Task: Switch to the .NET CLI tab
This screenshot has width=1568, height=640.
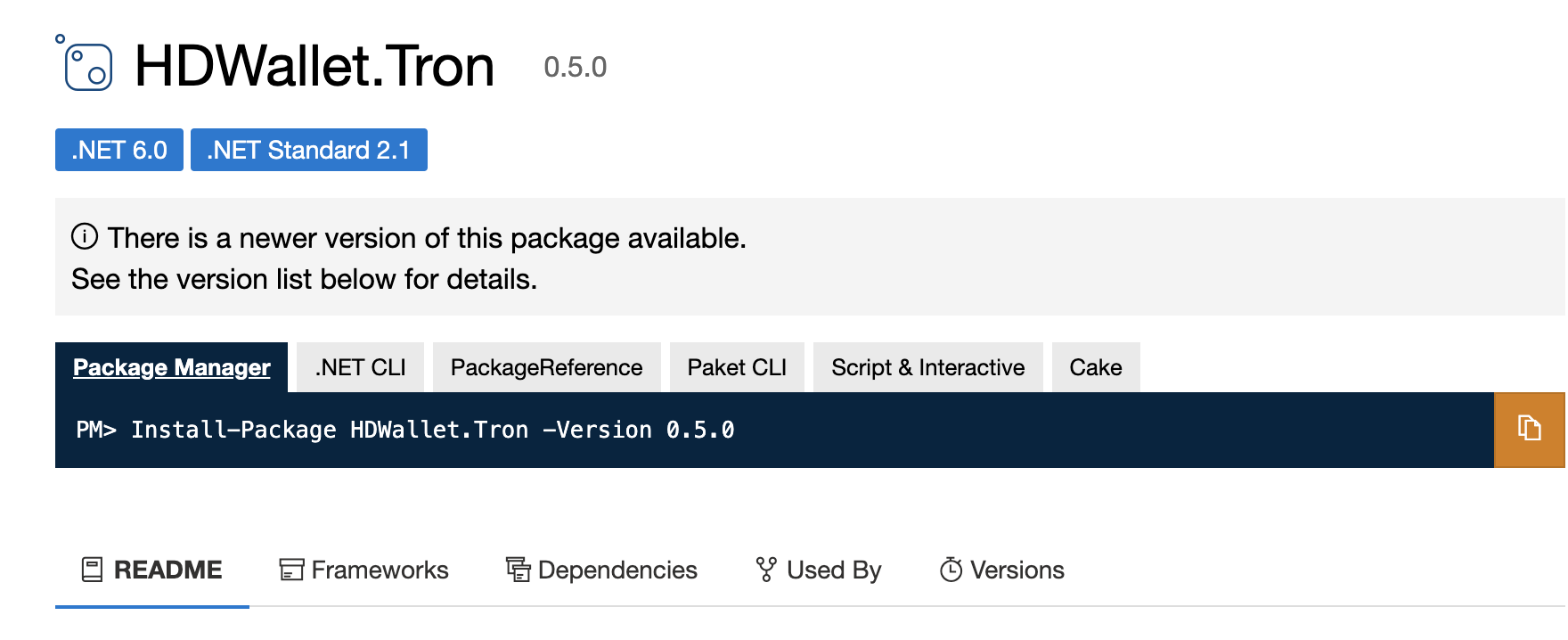Action: 360,367
